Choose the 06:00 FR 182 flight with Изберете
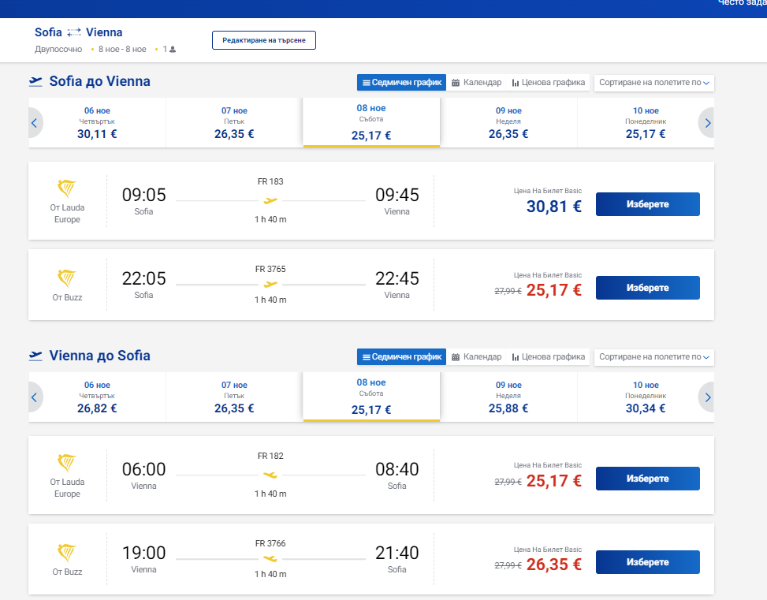 coord(648,478)
